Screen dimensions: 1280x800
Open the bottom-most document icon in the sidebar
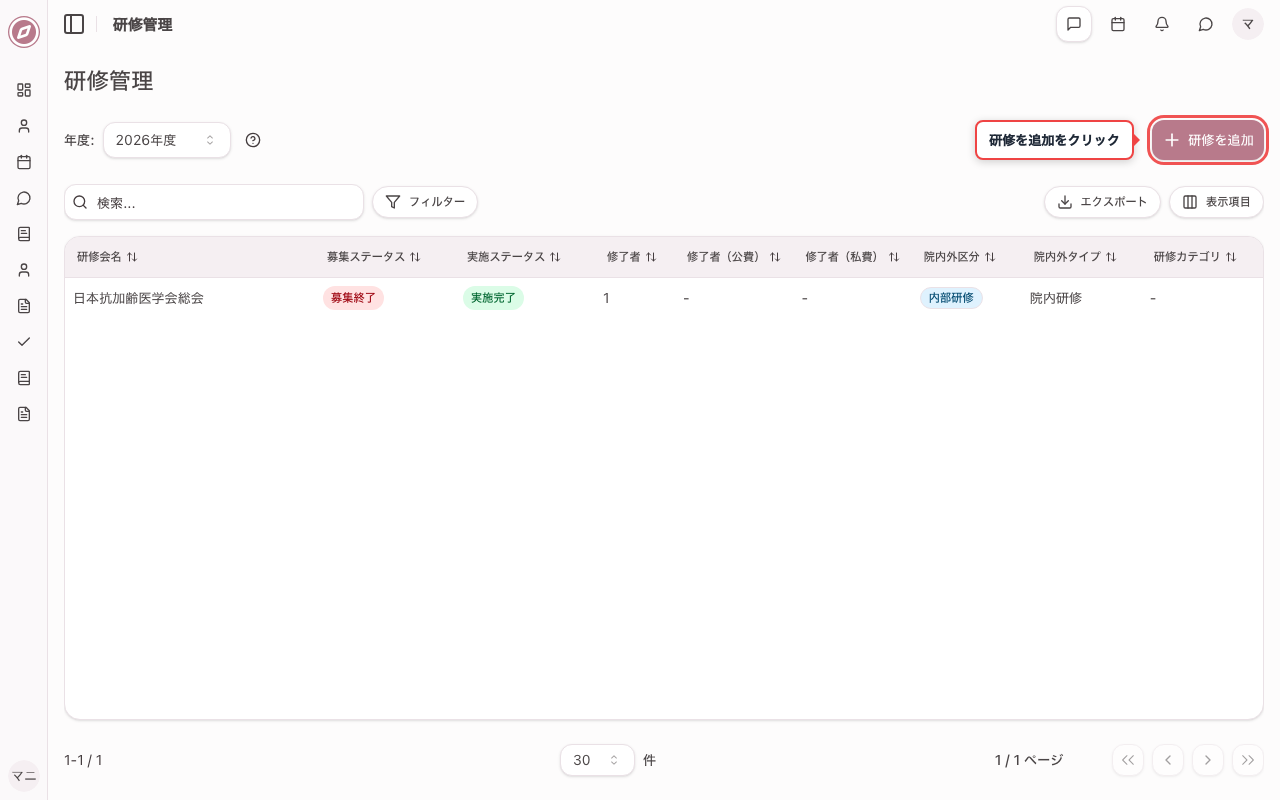pos(24,414)
